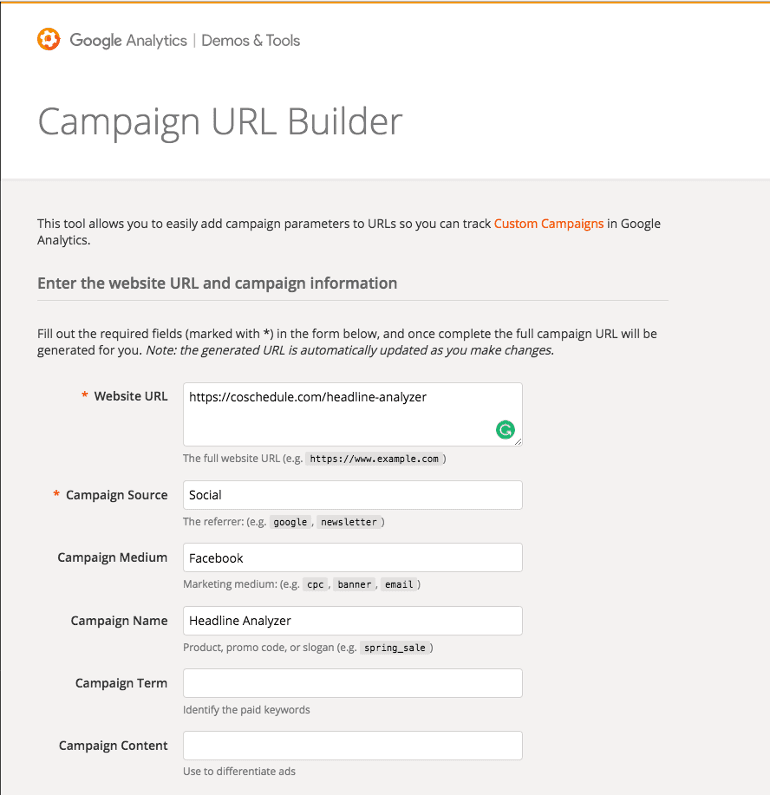The width and height of the screenshot is (770, 795).
Task: Focus the Website URL text area
Action: (352, 415)
